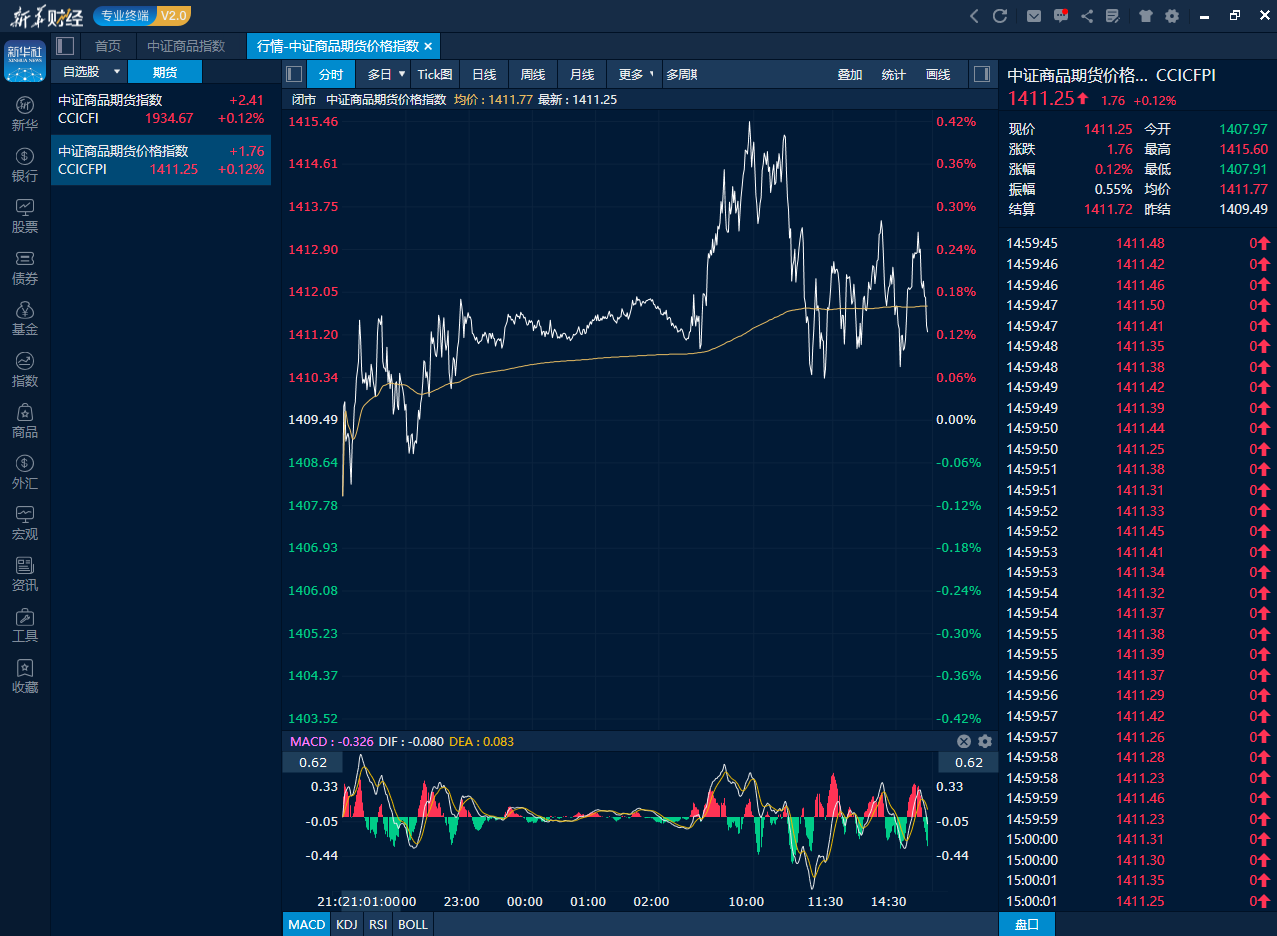Switch to Tick图 view
1277x936 pixels.
coord(435,74)
